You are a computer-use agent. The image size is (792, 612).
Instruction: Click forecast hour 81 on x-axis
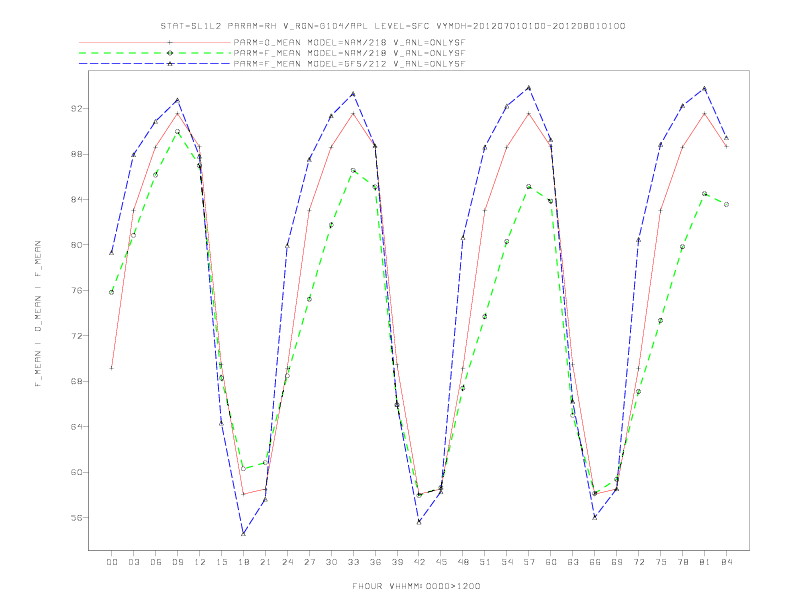[705, 562]
